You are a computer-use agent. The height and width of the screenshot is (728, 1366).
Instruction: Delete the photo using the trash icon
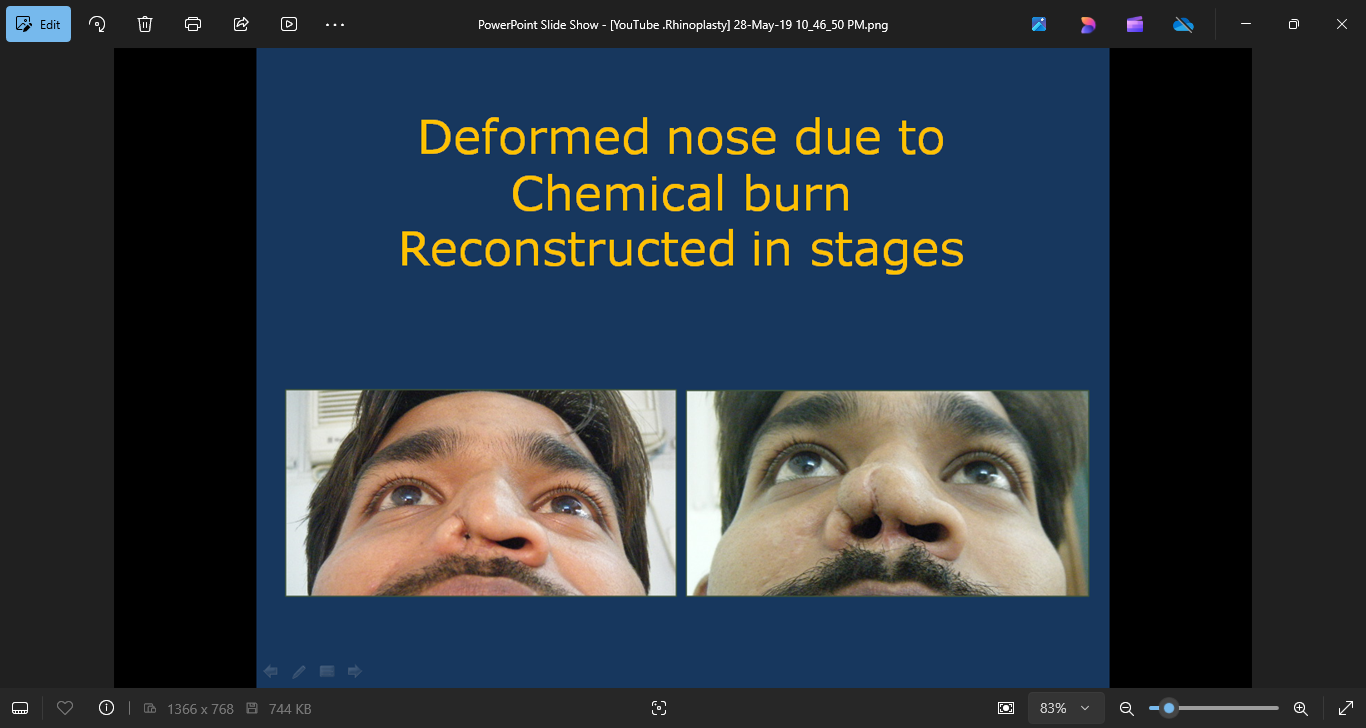point(145,24)
